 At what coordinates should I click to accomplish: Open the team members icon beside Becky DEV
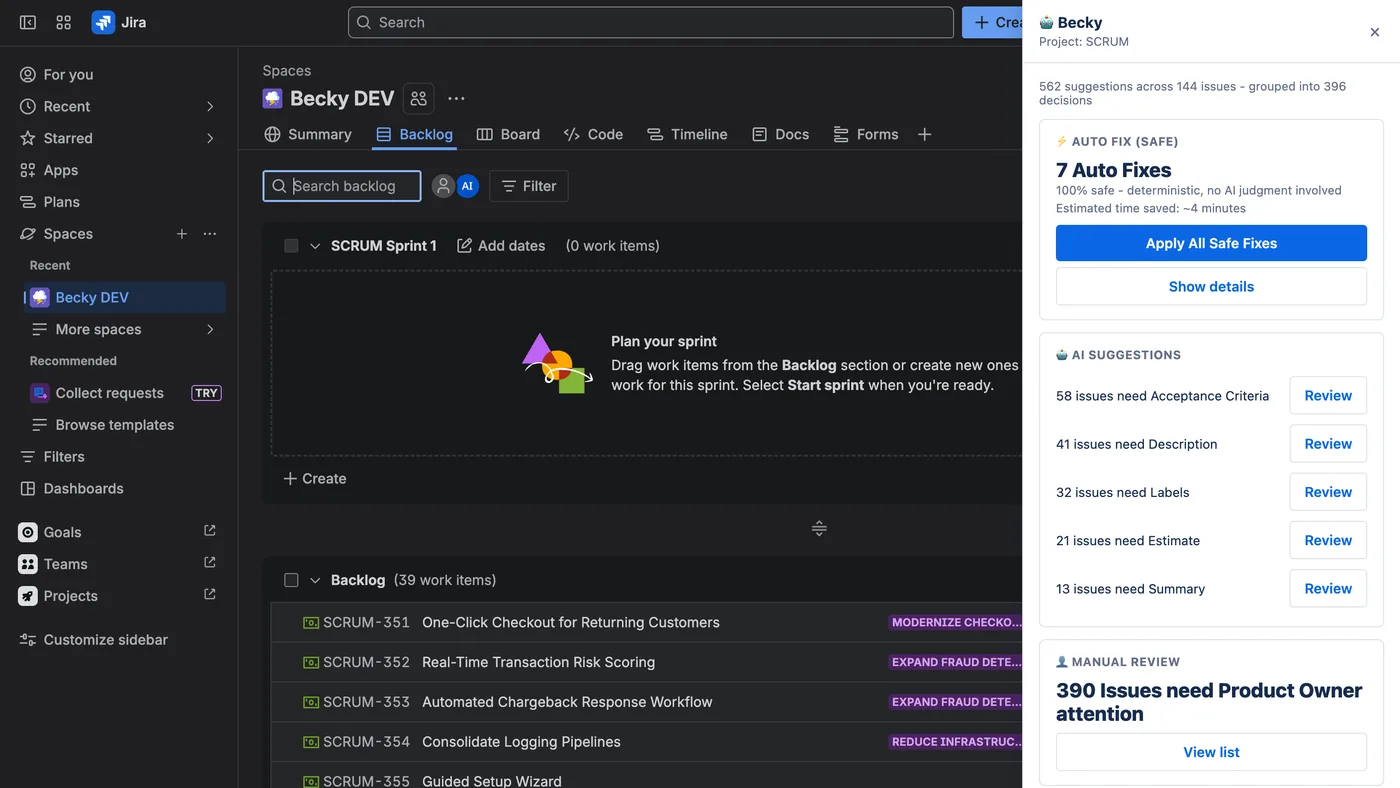click(x=419, y=98)
